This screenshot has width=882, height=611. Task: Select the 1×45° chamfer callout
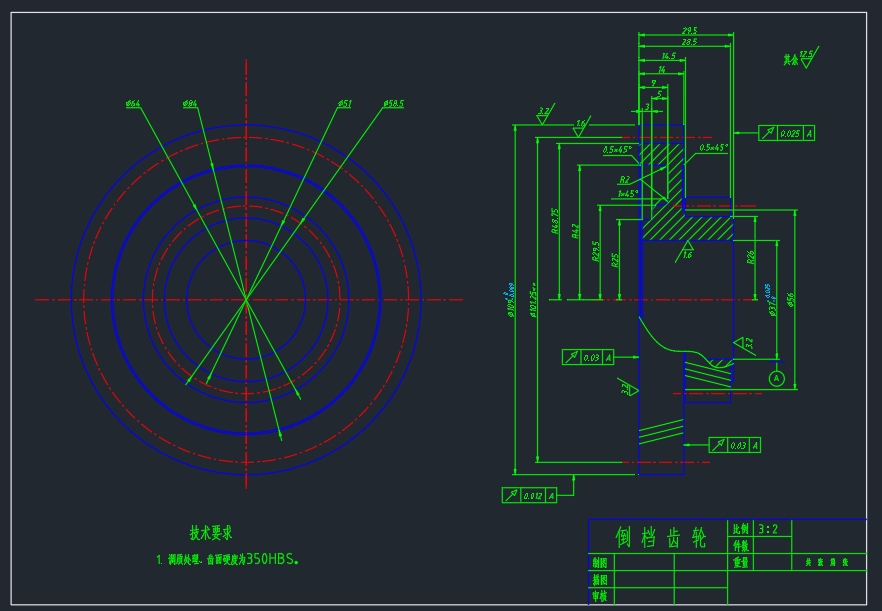pos(628,194)
